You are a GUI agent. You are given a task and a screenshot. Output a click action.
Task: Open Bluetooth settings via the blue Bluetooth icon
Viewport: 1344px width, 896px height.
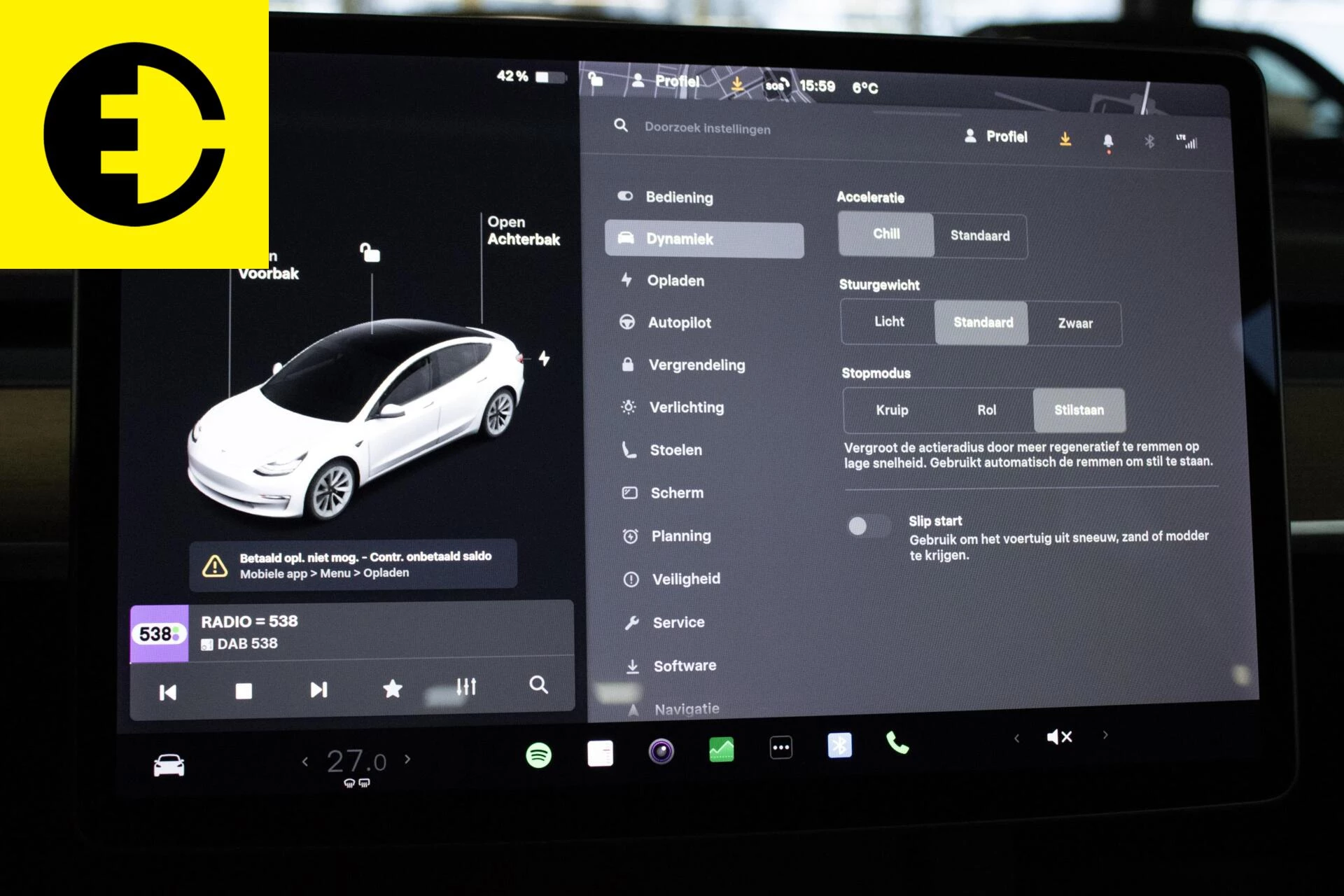839,746
